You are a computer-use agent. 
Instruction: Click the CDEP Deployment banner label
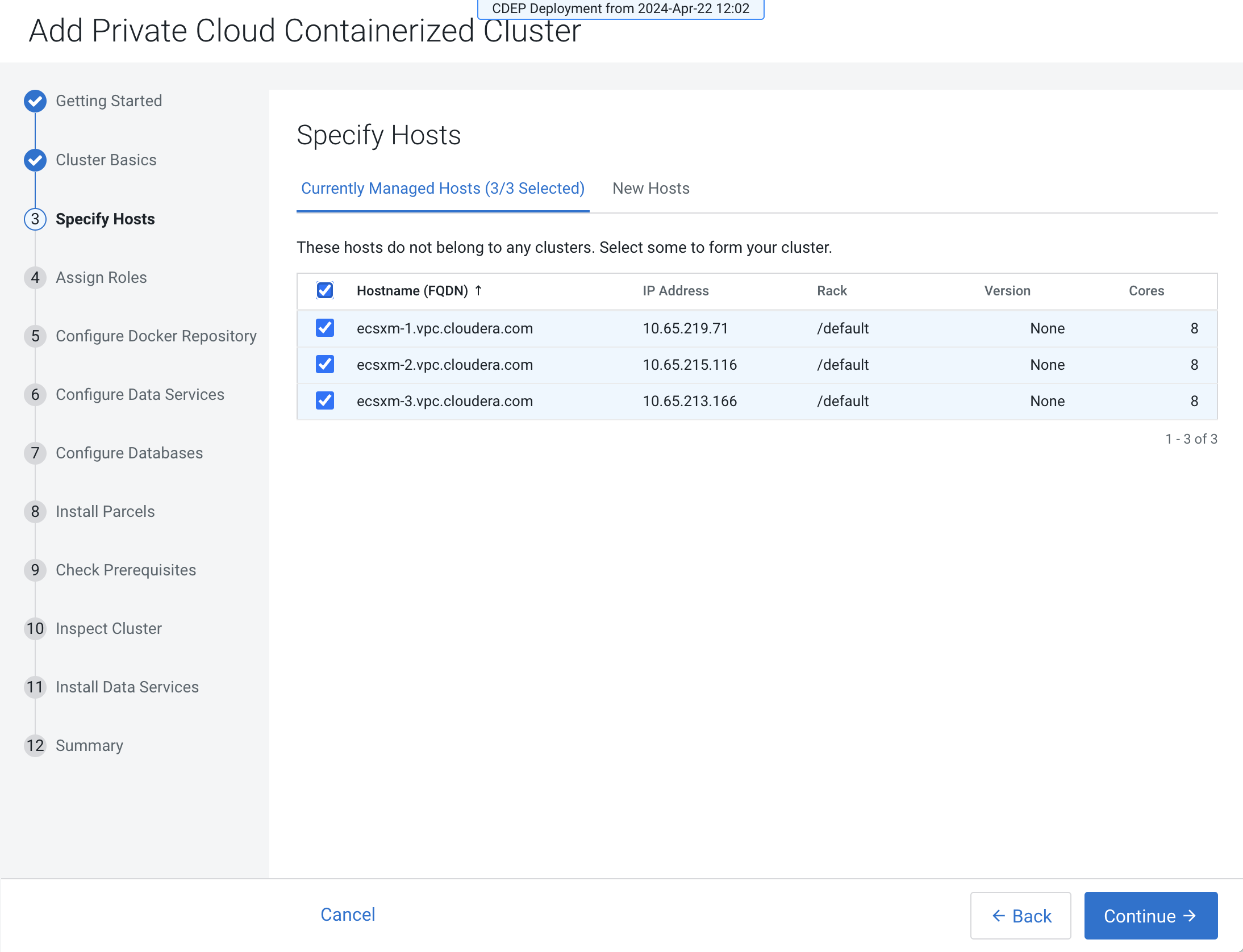(x=621, y=9)
